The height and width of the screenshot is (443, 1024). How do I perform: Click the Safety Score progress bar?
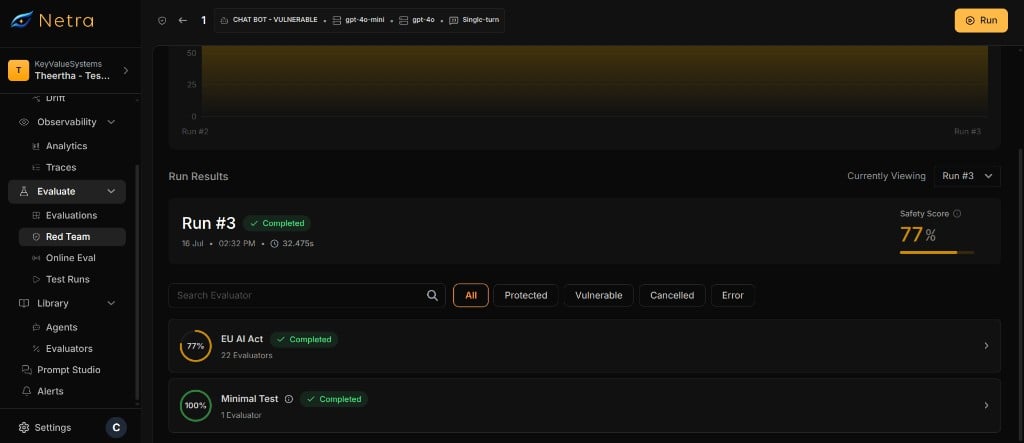936,252
